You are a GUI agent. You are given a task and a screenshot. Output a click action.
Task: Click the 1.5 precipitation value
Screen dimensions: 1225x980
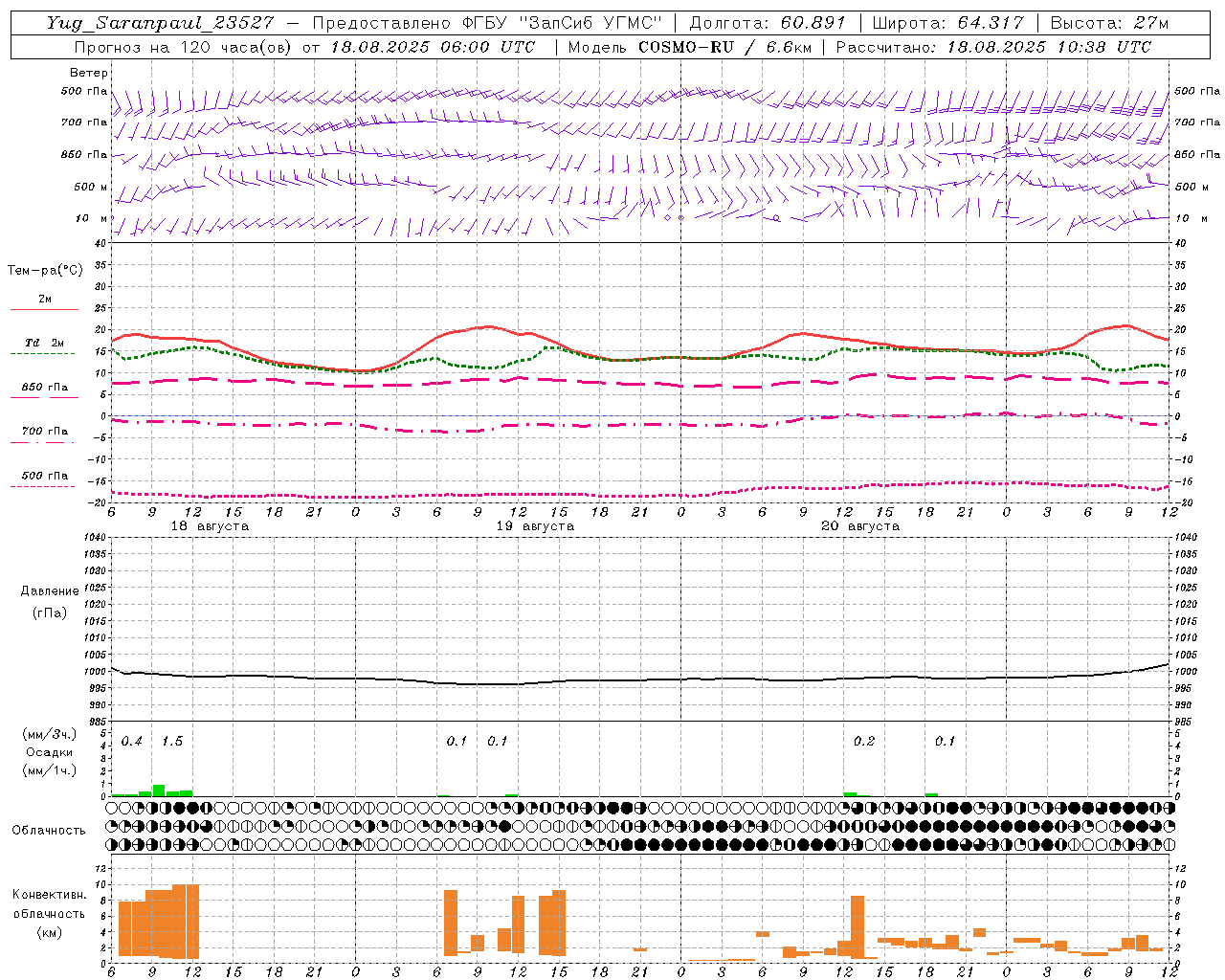(x=172, y=742)
